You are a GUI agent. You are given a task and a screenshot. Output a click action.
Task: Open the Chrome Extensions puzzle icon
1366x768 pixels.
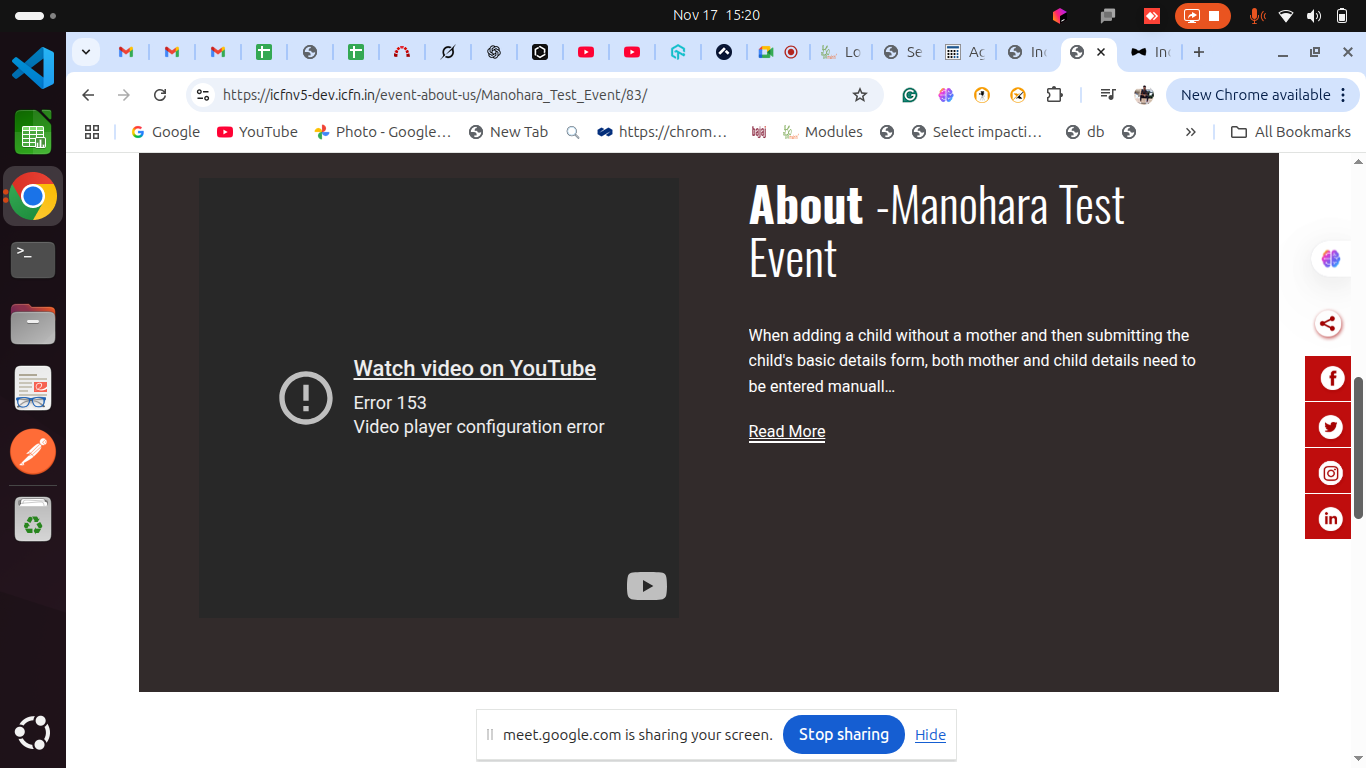(x=1054, y=95)
